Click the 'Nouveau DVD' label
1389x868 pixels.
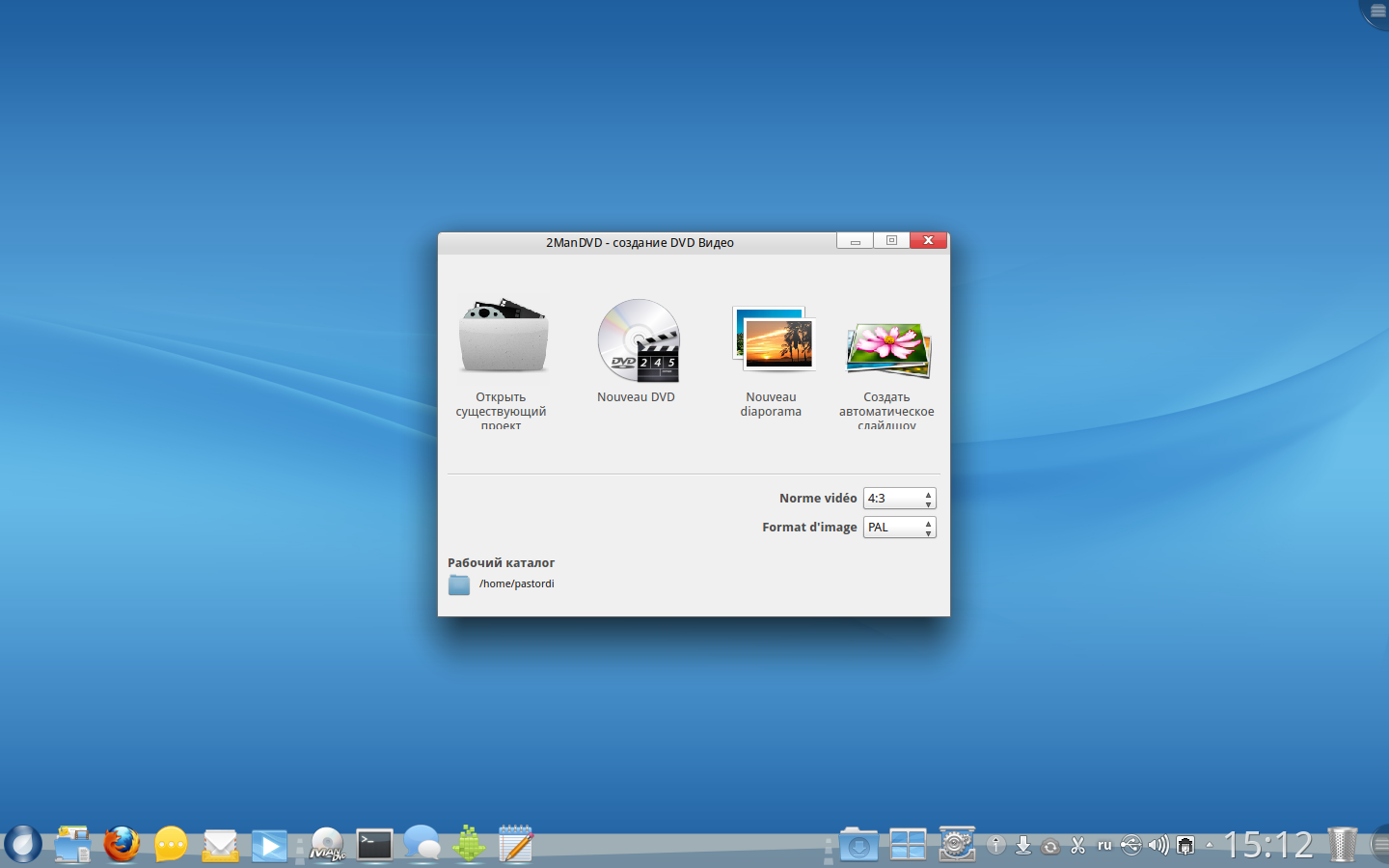tap(636, 397)
